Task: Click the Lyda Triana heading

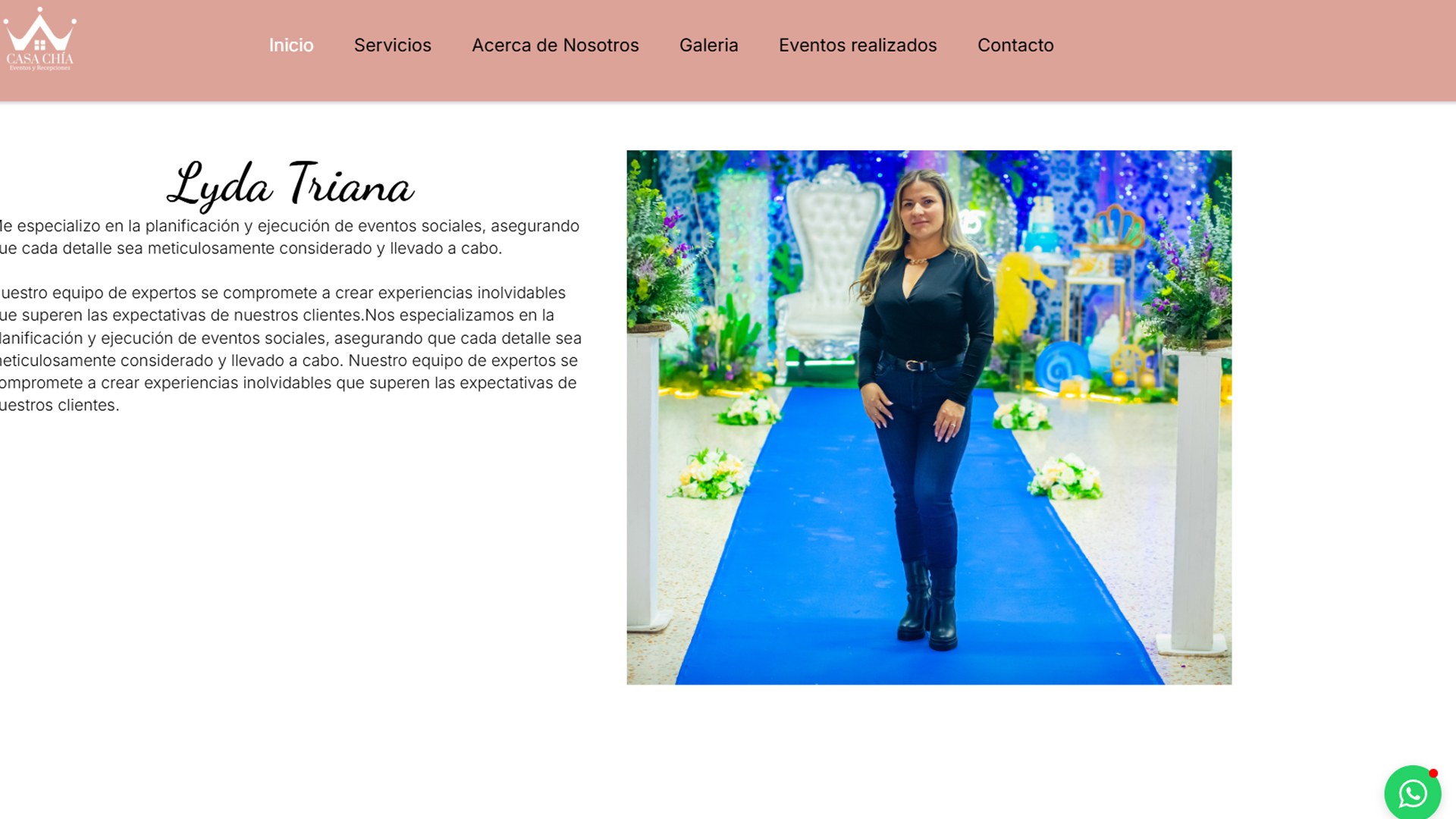Action: click(290, 184)
